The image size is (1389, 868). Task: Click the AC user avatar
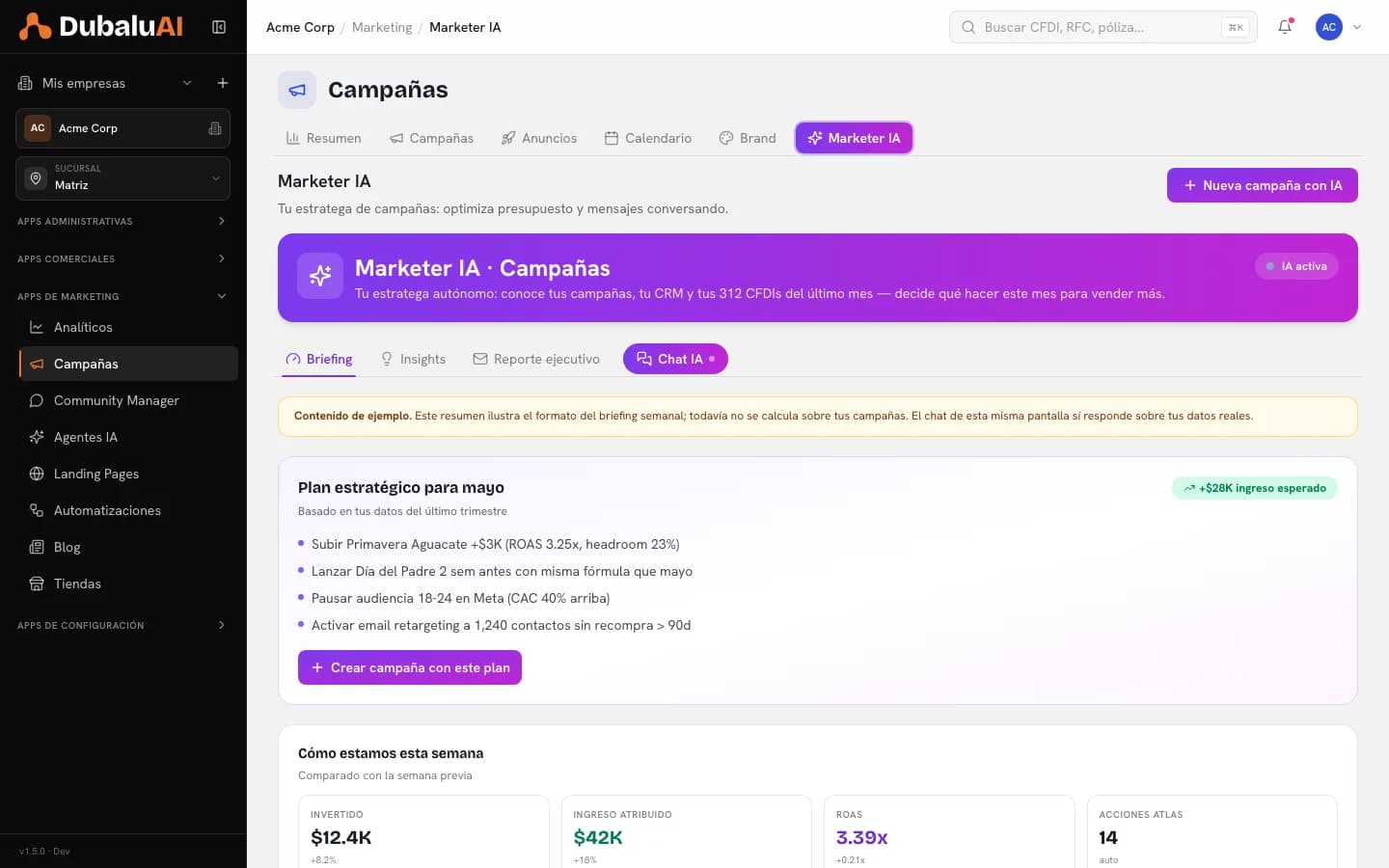pyautogui.click(x=1329, y=27)
